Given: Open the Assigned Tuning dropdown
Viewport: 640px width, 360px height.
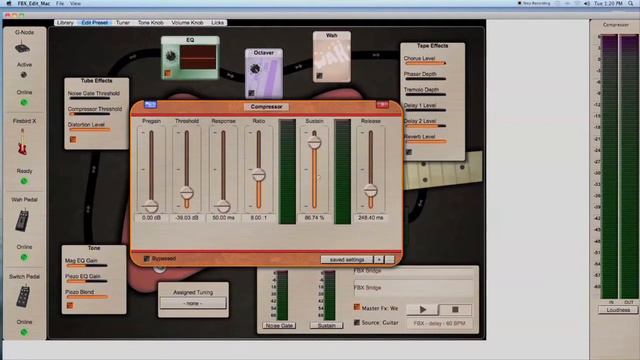Looking at the screenshot, I should tap(193, 303).
